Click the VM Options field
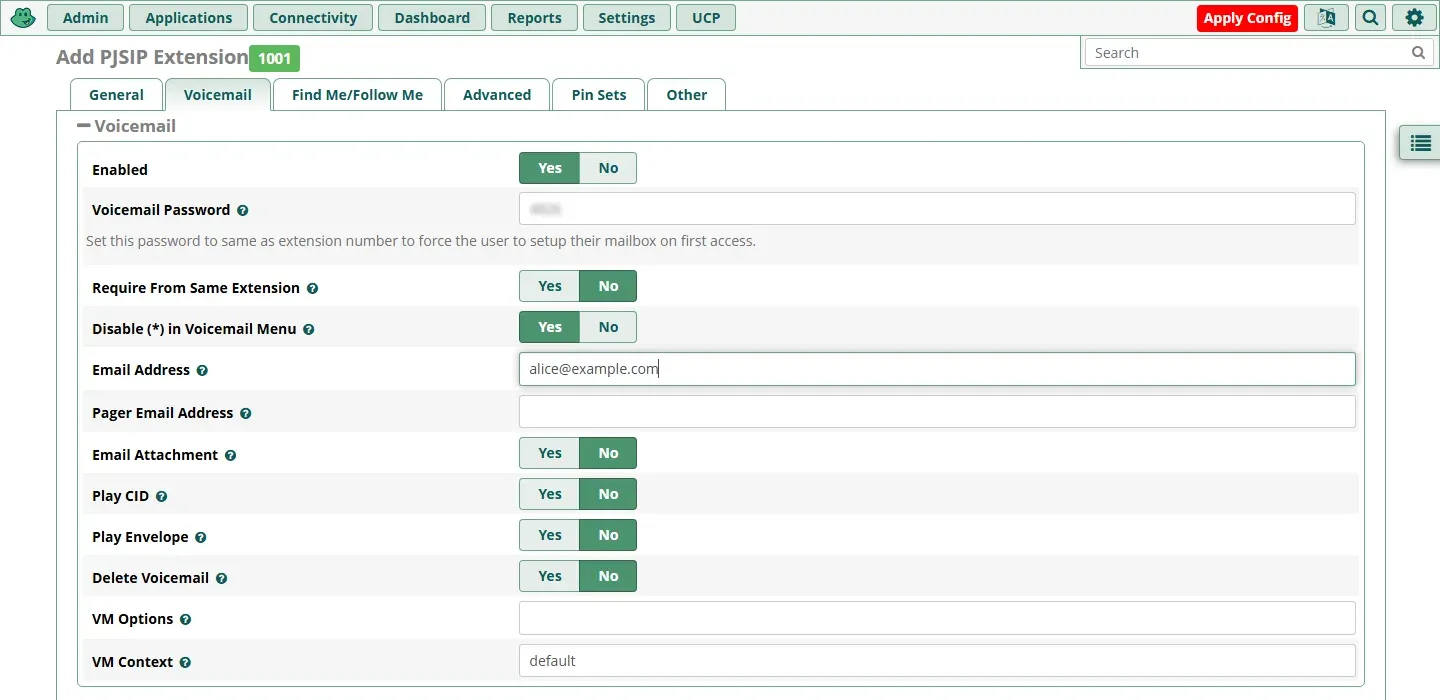Screen dimensions: 1440x700 pyautogui.click(x=937, y=618)
